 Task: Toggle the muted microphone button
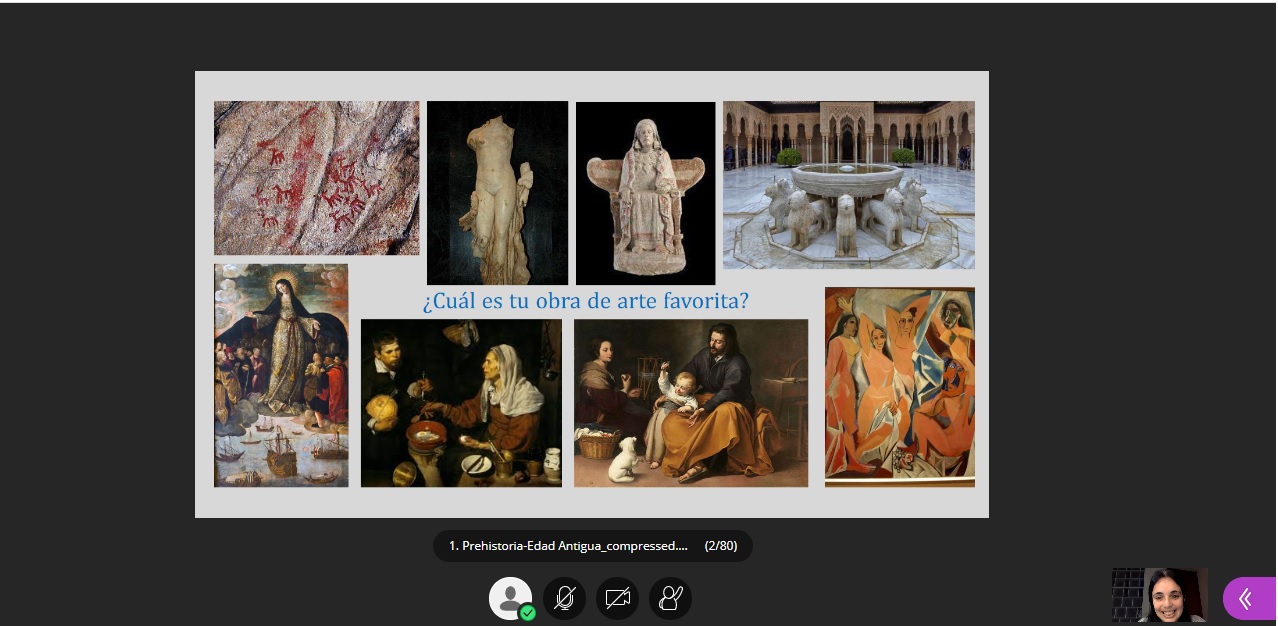tap(564, 598)
